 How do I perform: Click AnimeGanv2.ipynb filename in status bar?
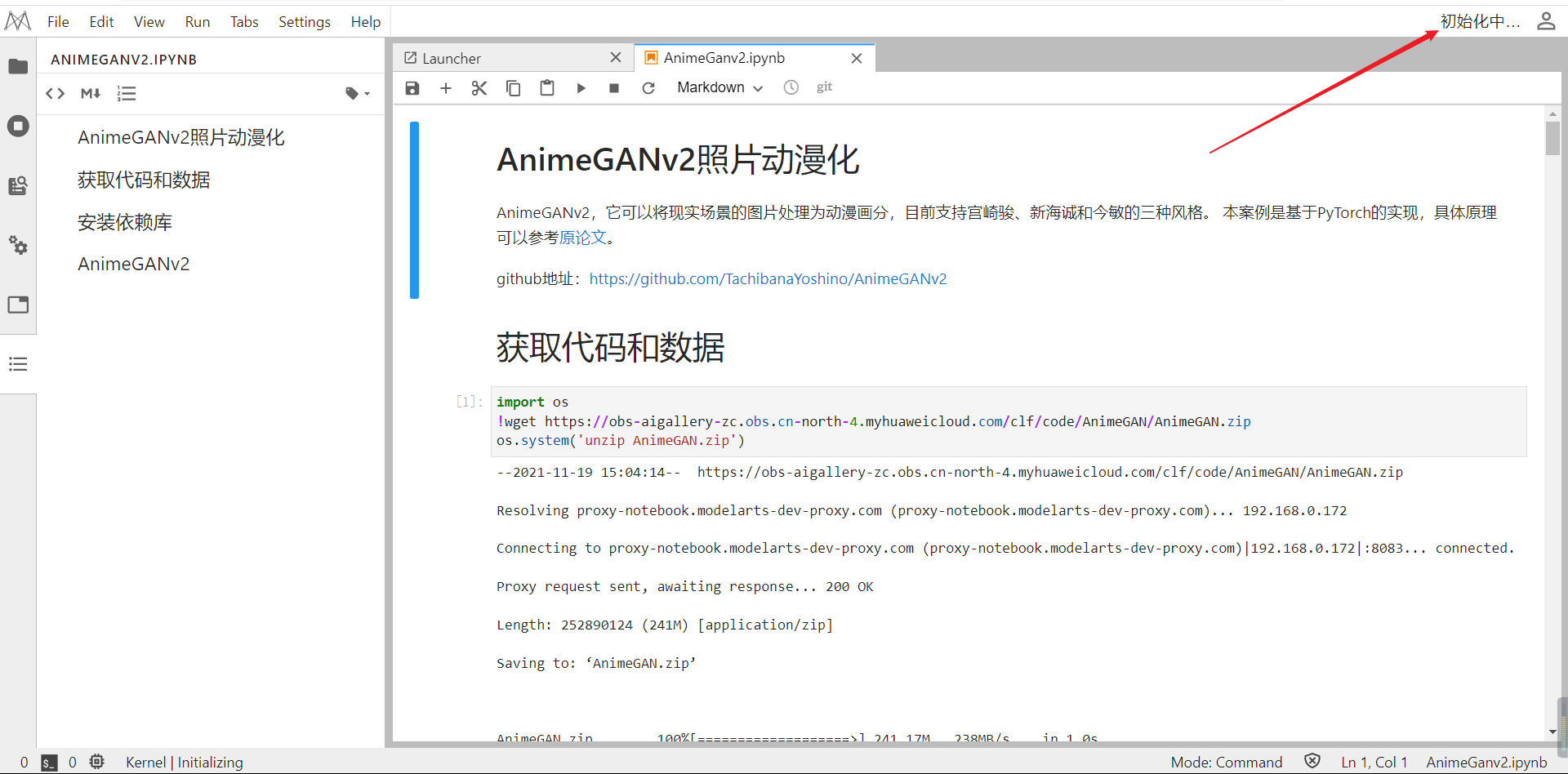pos(1487,763)
